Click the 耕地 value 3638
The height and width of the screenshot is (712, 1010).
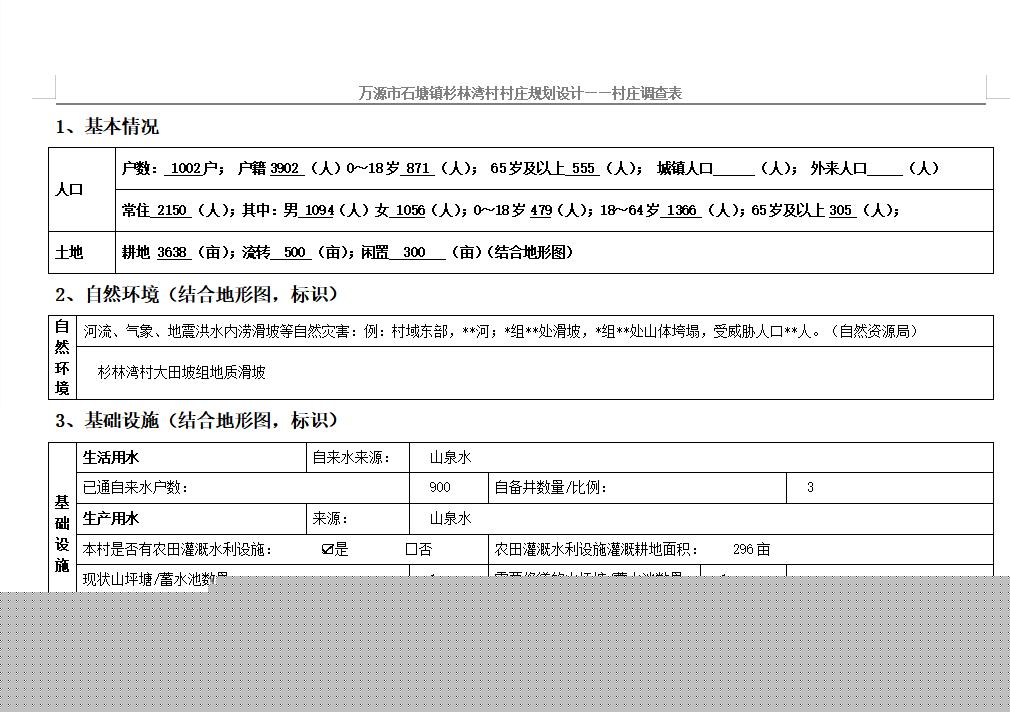172,252
